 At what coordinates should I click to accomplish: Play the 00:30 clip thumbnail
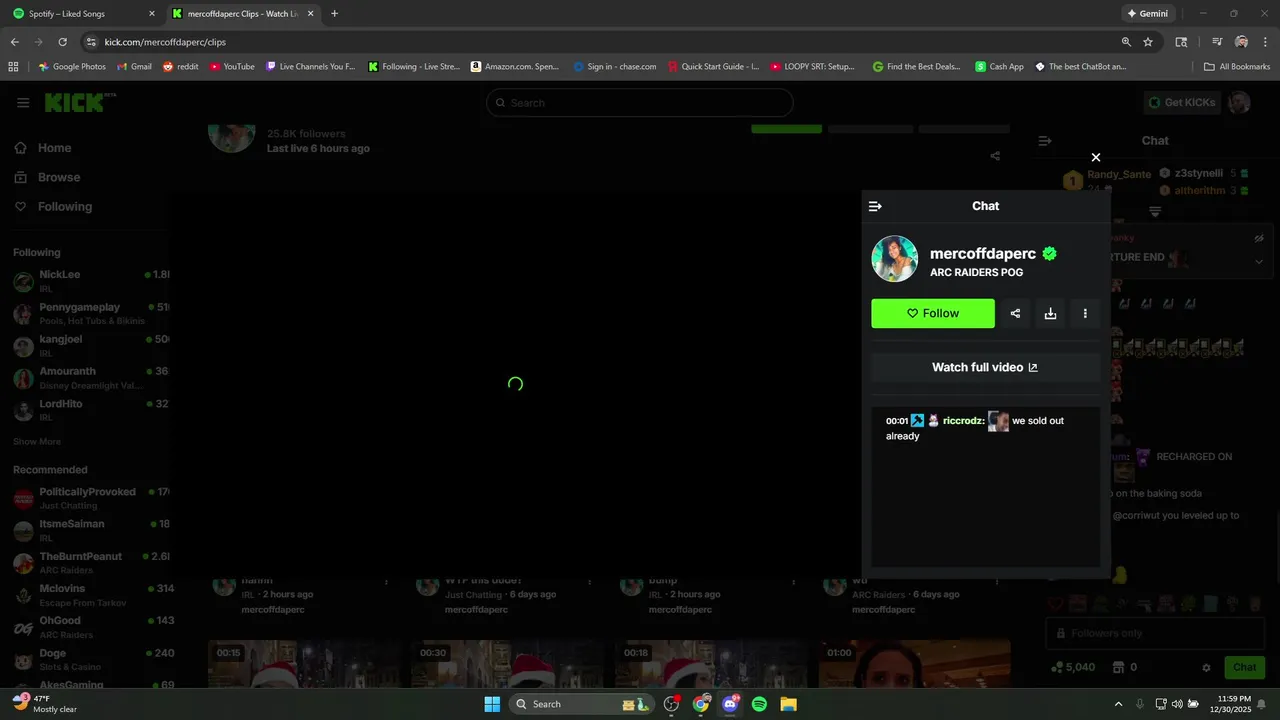507,664
